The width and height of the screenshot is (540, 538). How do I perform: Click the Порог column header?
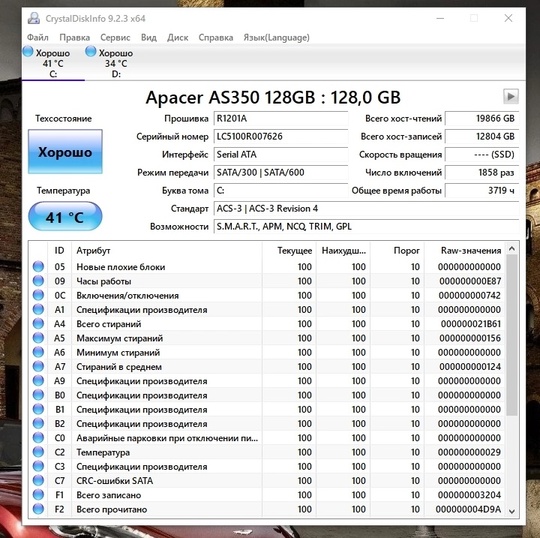pos(397,250)
